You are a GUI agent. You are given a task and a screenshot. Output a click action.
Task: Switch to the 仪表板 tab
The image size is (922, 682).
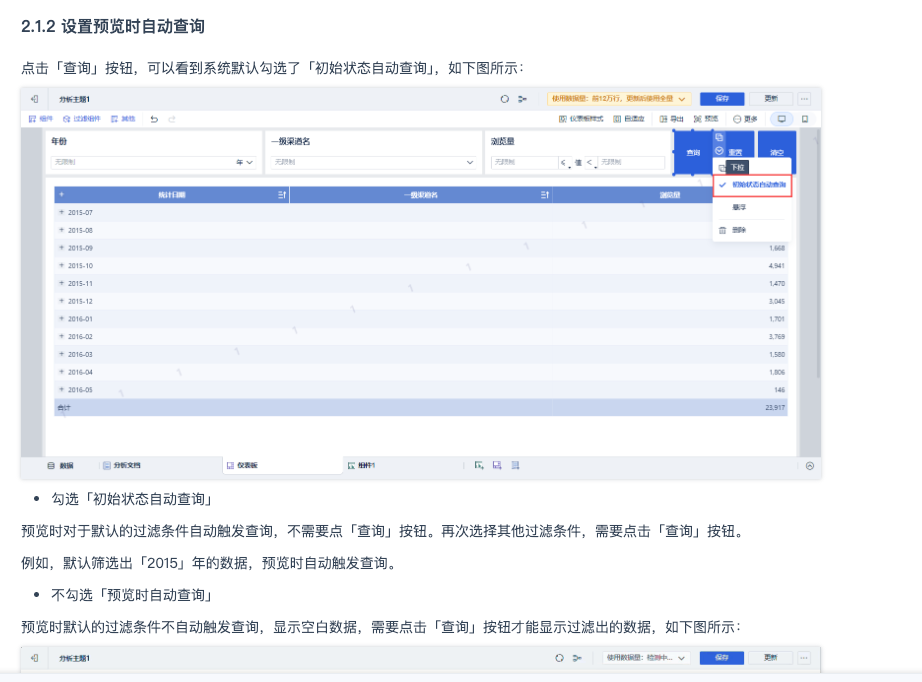point(241,466)
